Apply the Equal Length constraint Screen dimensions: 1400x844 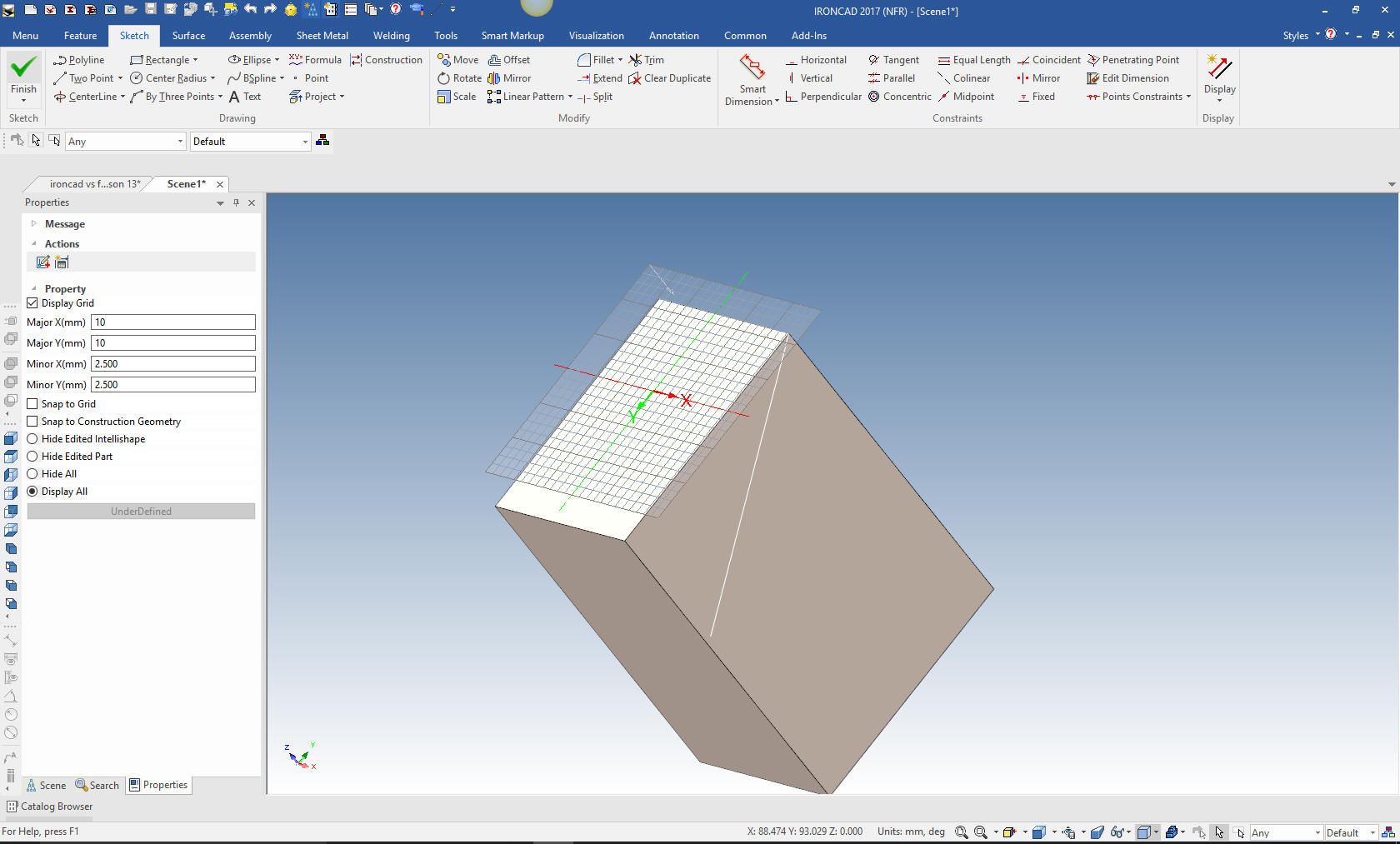pyautogui.click(x=973, y=60)
